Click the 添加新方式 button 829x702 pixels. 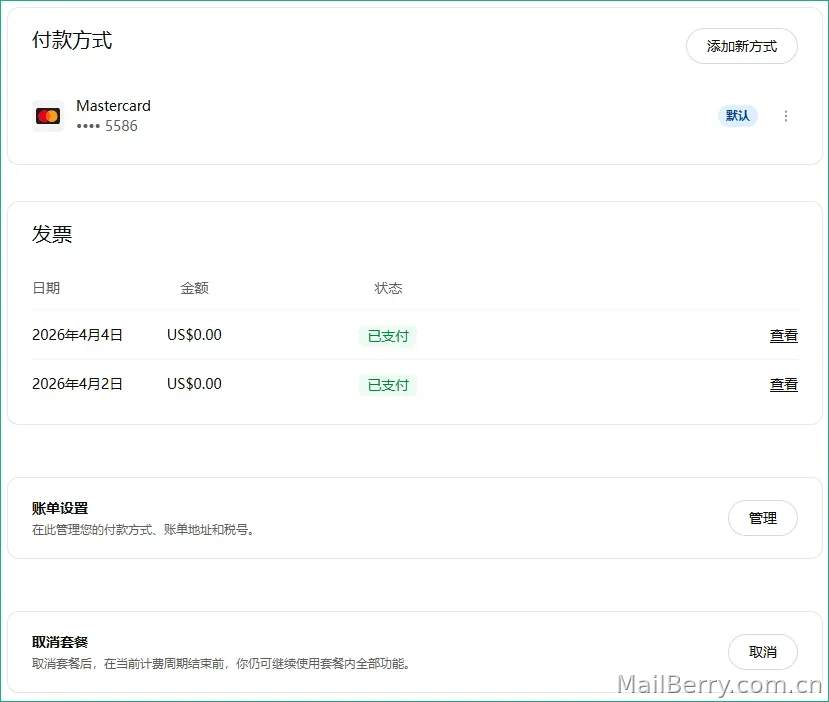tap(742, 46)
